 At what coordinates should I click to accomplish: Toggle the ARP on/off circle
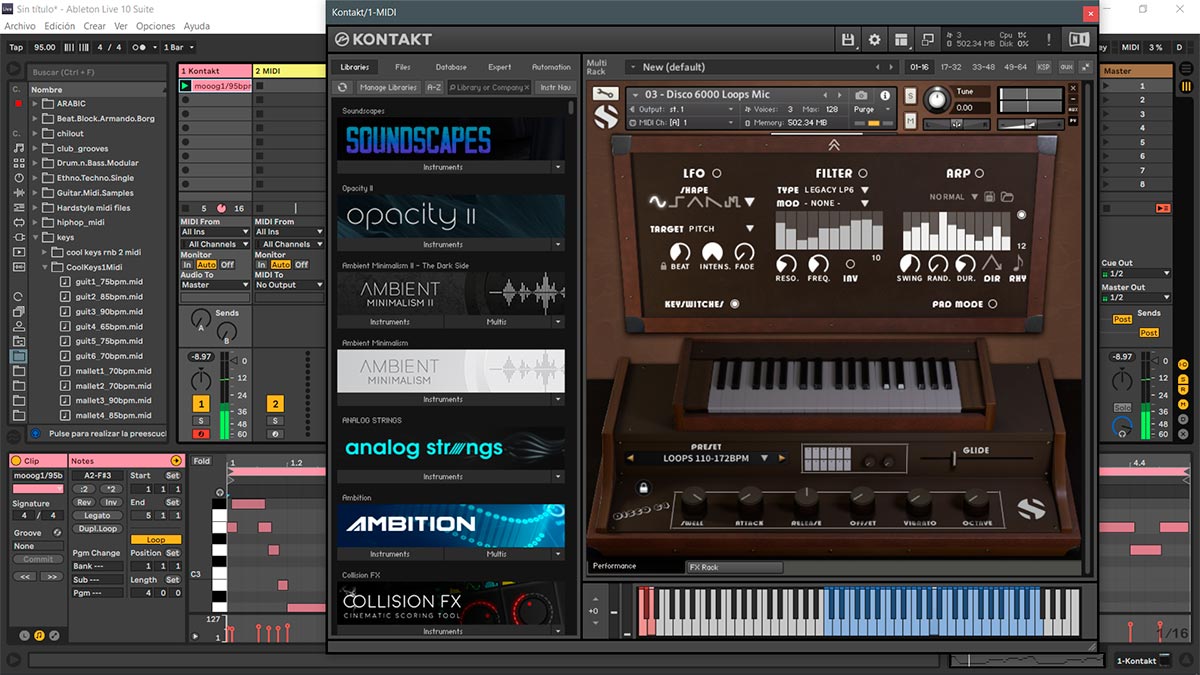click(979, 173)
